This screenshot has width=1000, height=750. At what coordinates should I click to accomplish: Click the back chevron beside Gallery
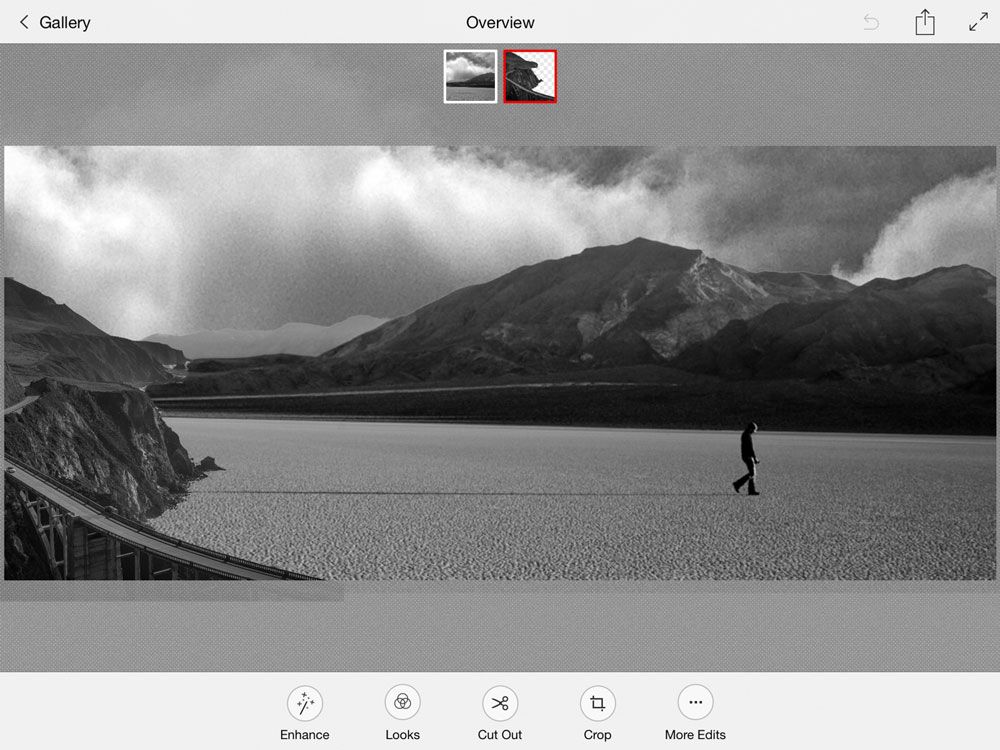point(24,22)
